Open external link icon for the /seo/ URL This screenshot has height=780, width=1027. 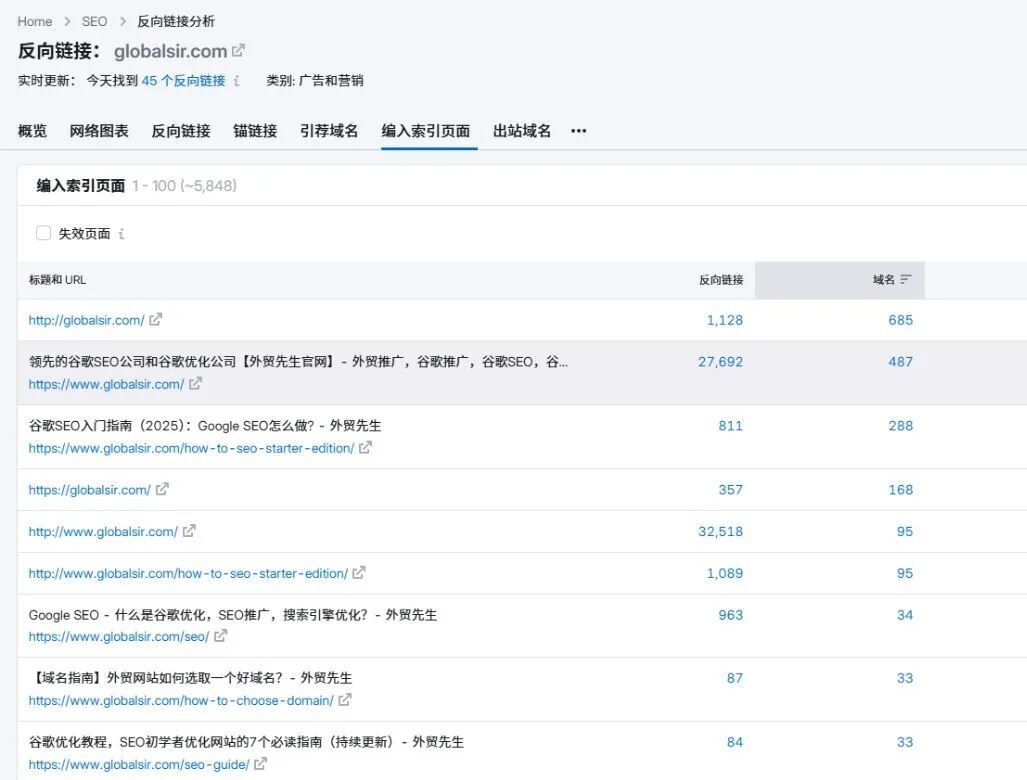220,636
